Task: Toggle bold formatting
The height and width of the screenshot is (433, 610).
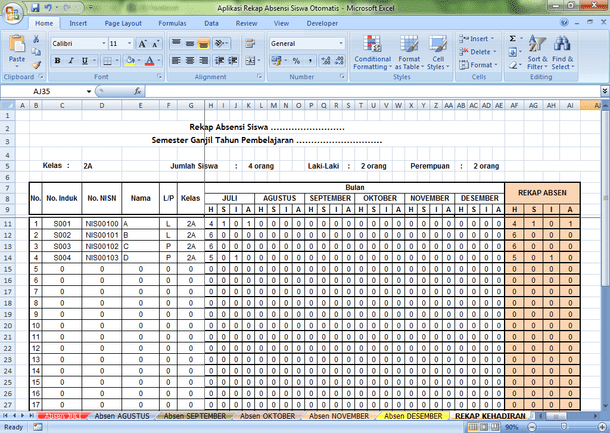Action: coord(58,61)
